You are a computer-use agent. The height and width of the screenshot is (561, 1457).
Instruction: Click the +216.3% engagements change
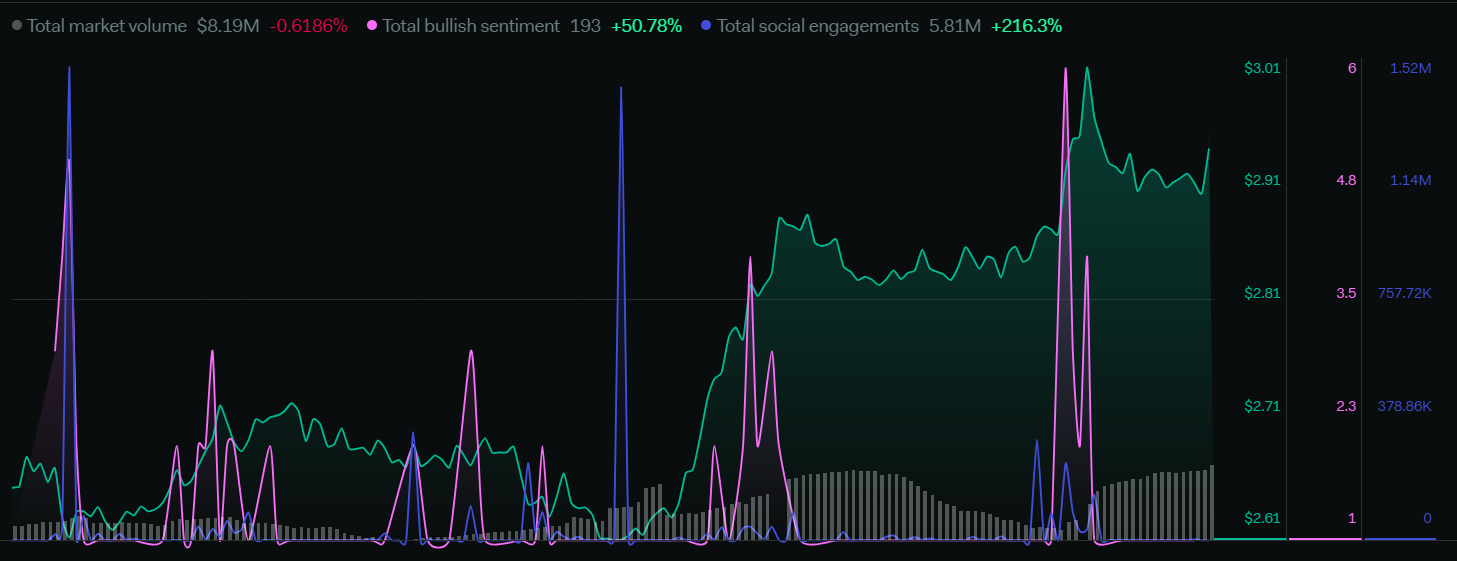(x=1026, y=26)
